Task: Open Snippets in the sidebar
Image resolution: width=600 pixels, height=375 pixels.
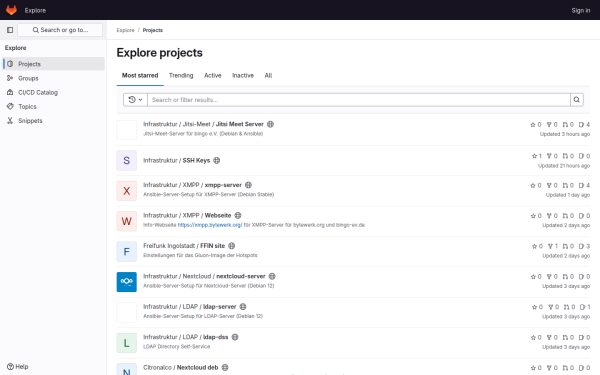Action: 54,121
